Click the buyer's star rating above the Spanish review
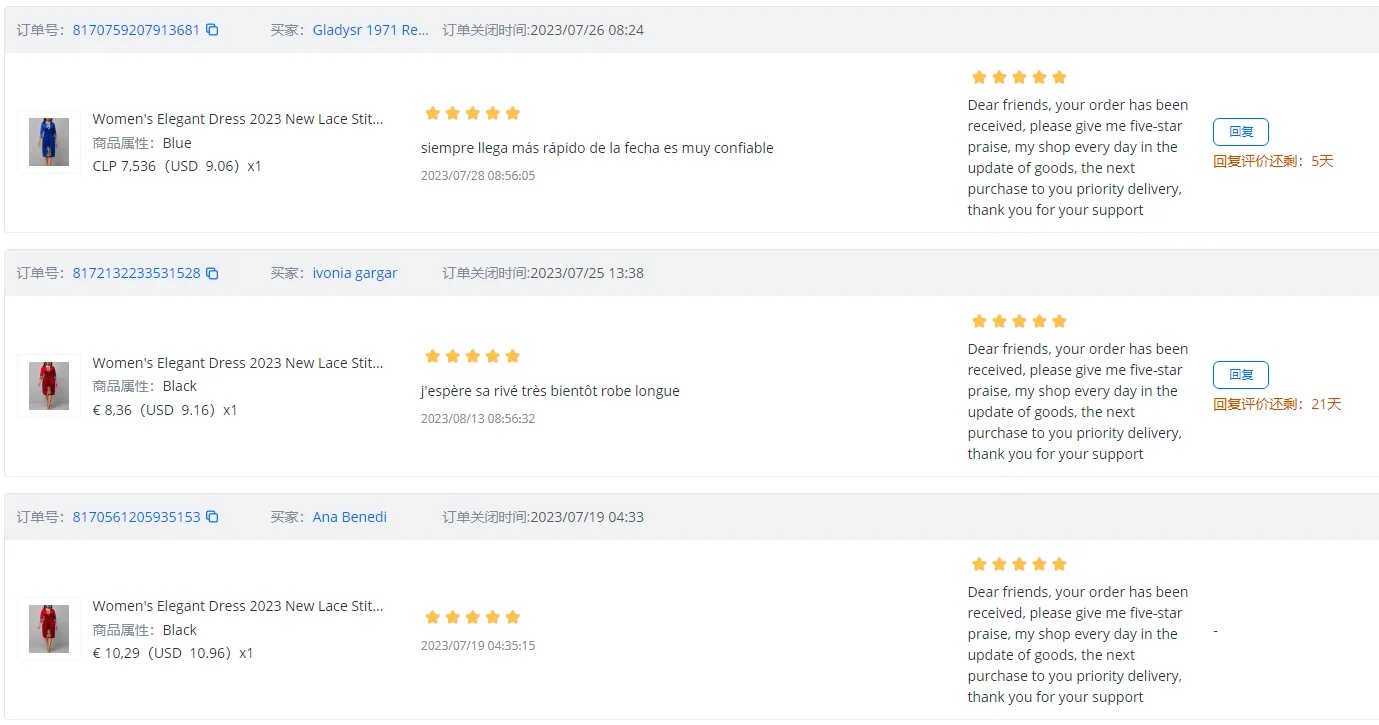Viewport: 1379px width, 725px height. (x=472, y=113)
